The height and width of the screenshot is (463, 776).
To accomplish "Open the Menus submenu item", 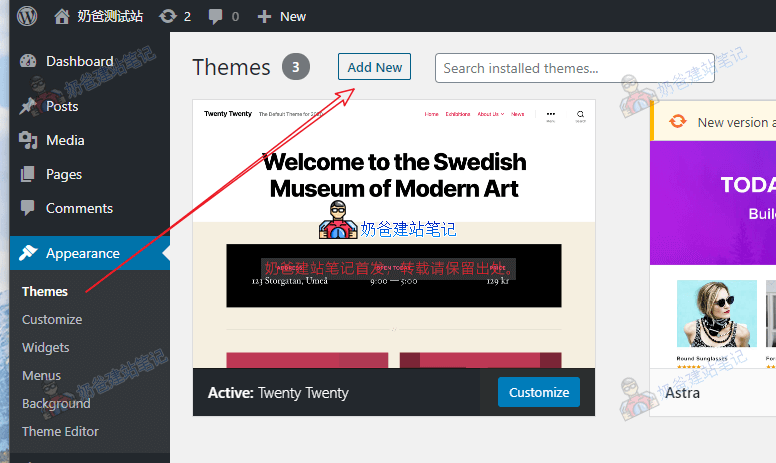I will (x=41, y=375).
